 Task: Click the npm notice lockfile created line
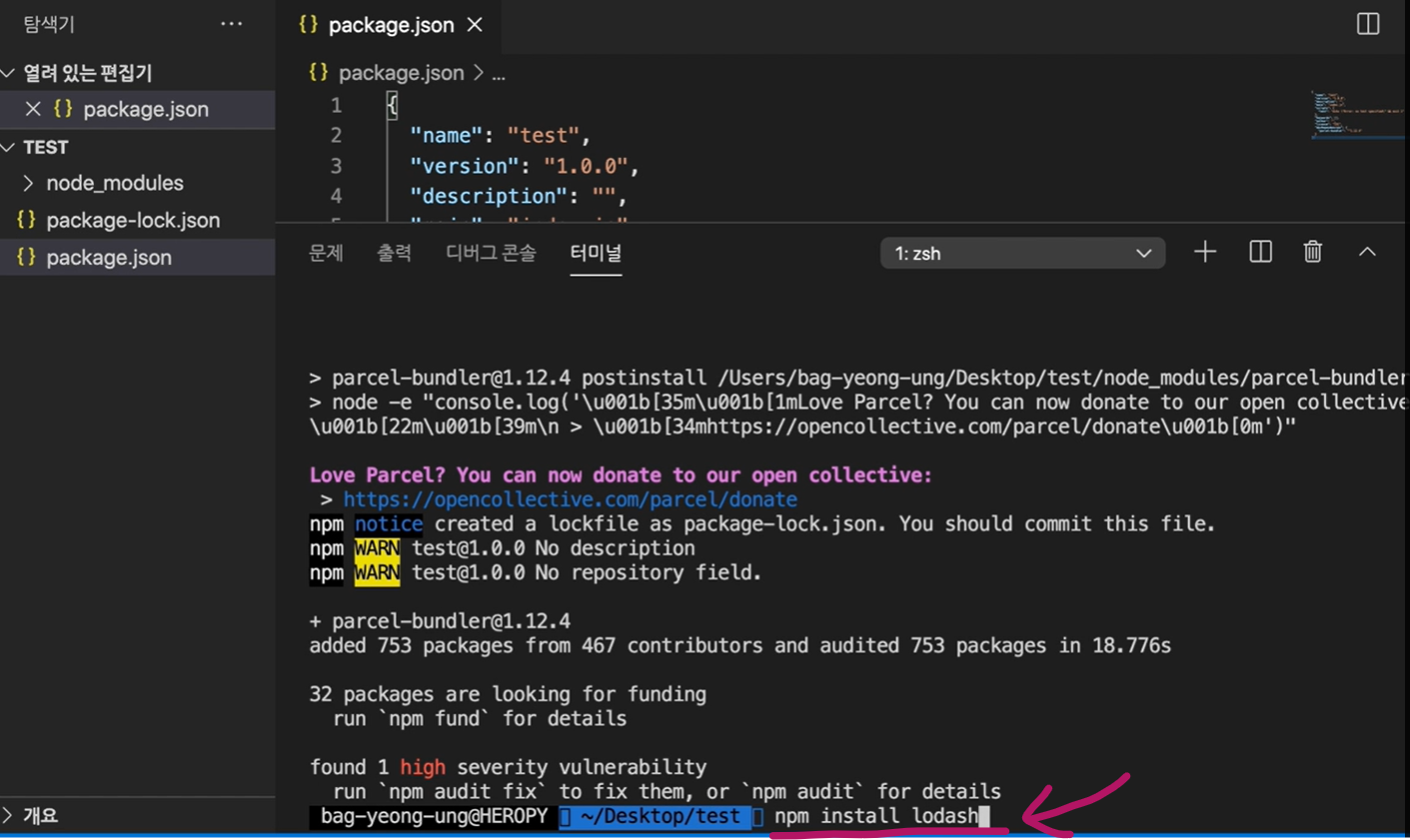click(761, 523)
